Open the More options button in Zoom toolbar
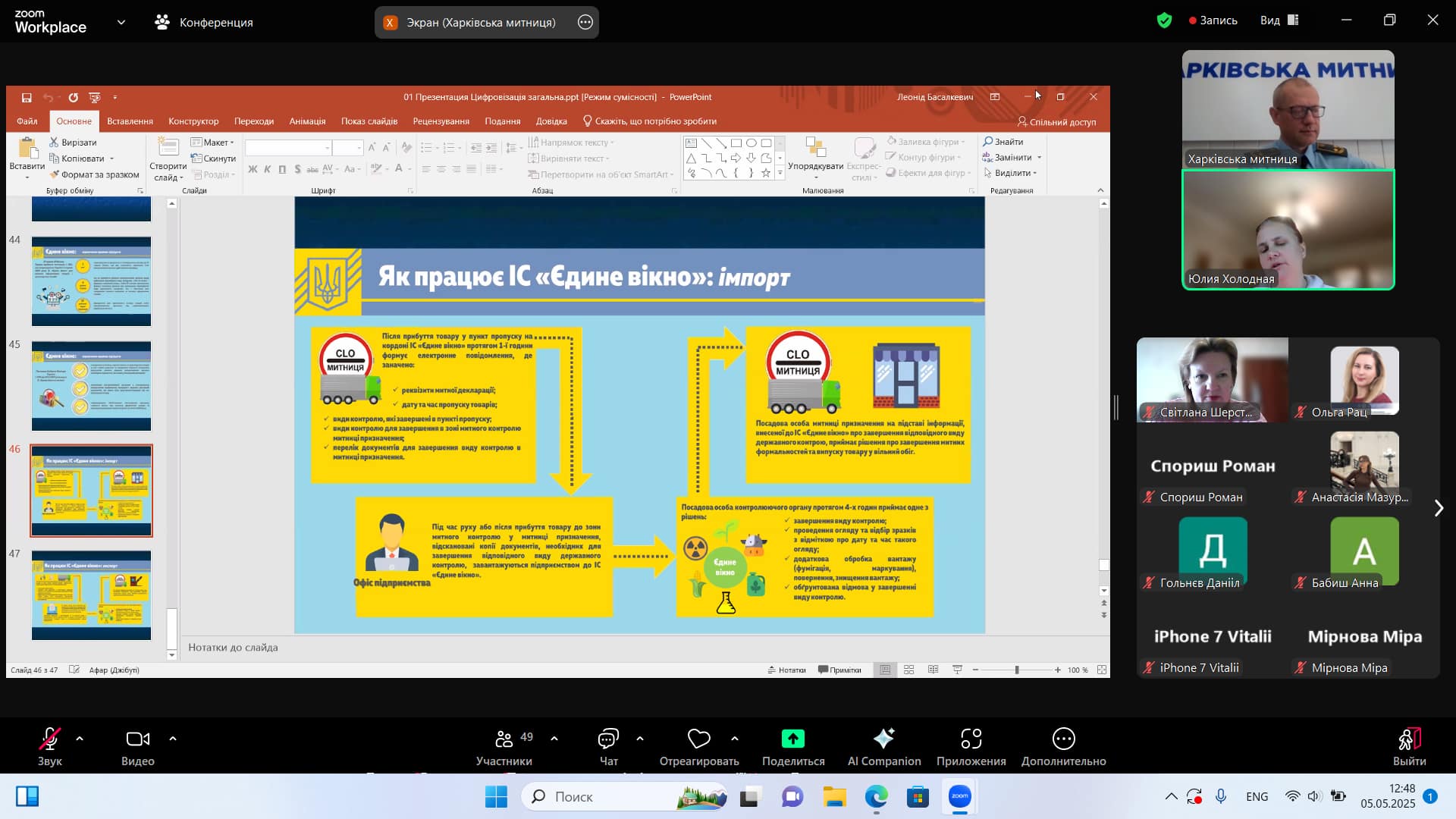This screenshot has width=1456, height=819. click(x=1063, y=747)
